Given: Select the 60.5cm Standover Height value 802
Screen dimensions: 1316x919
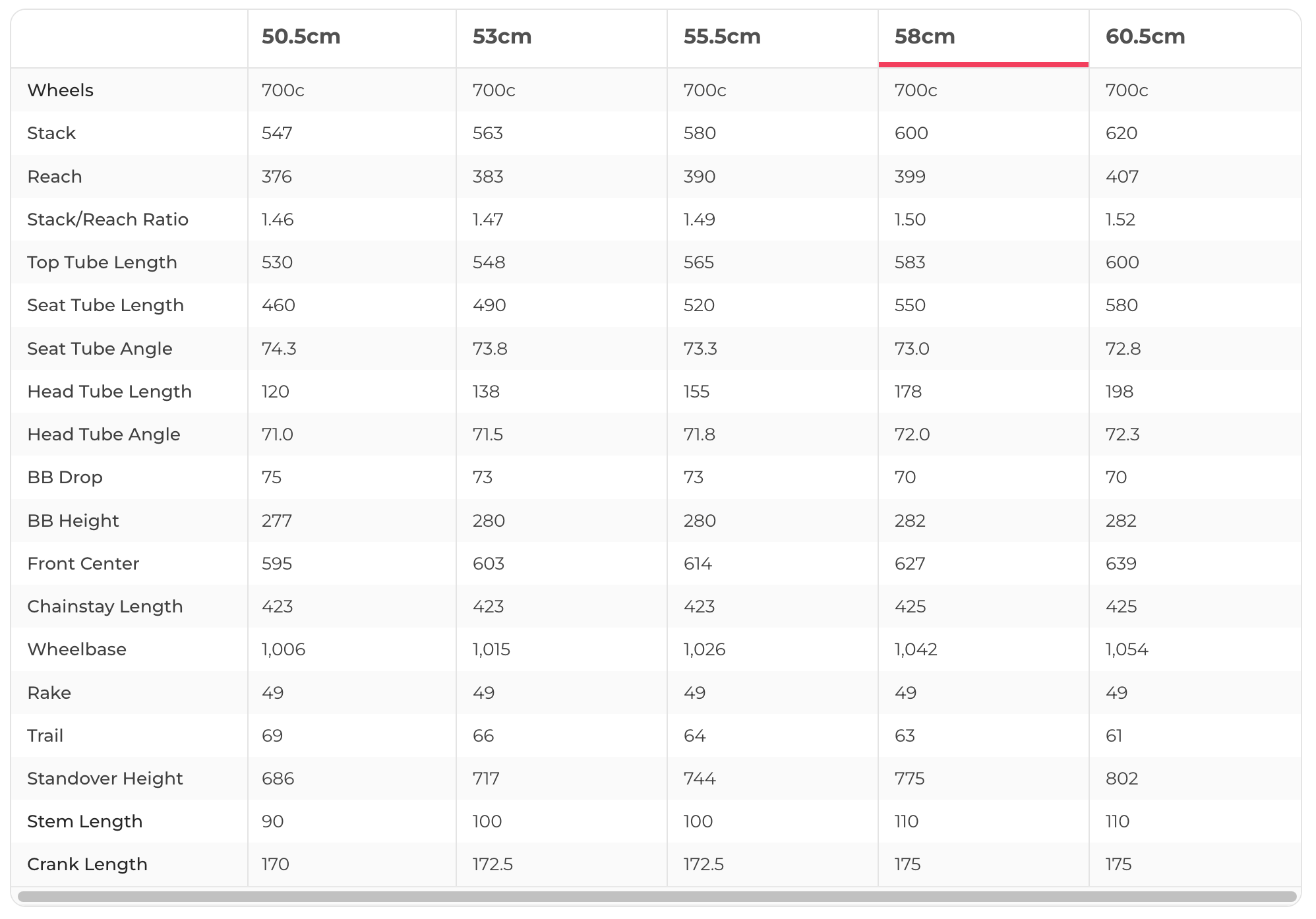Looking at the screenshot, I should 1122,779.
